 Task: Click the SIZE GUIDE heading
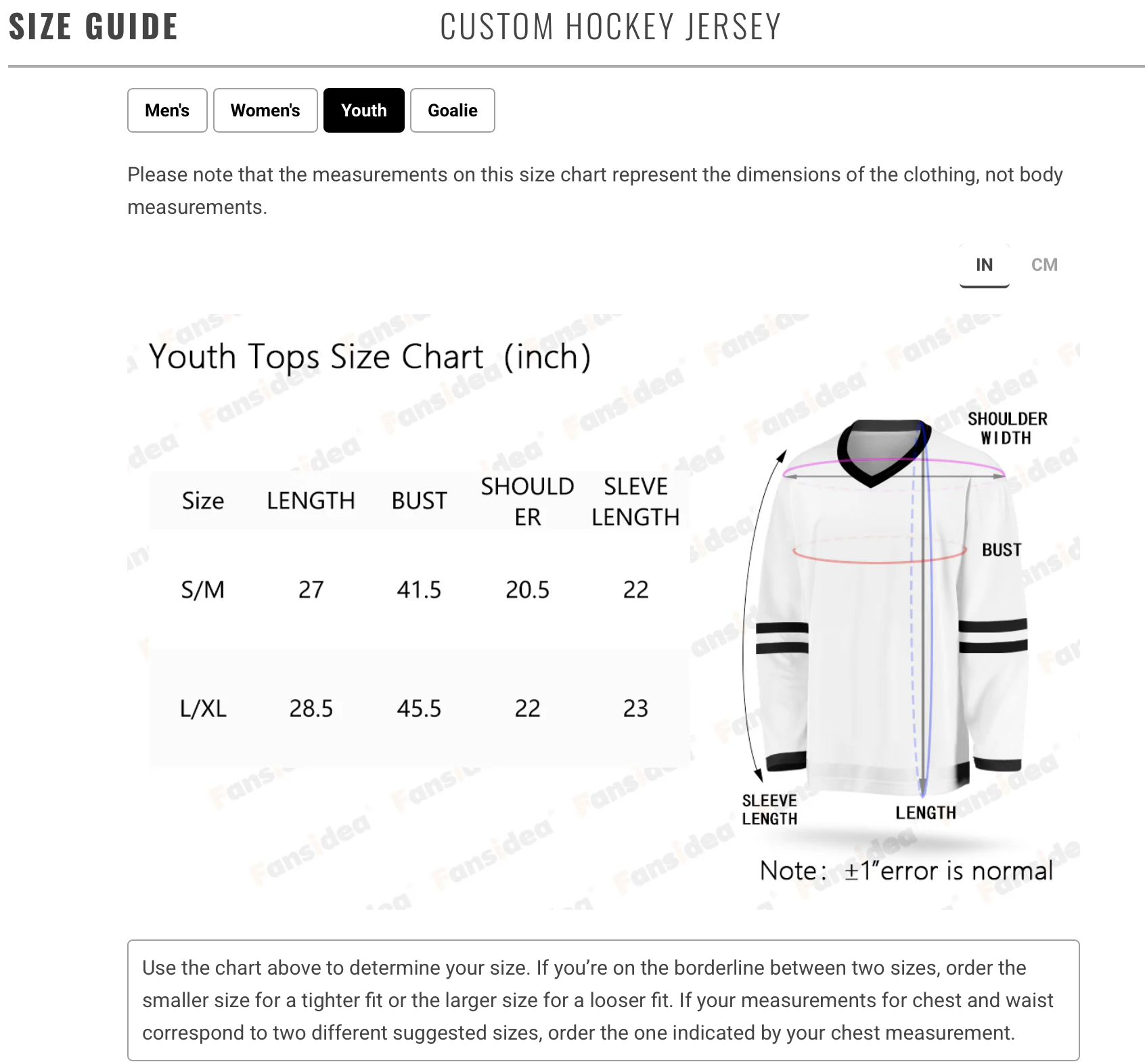point(93,27)
